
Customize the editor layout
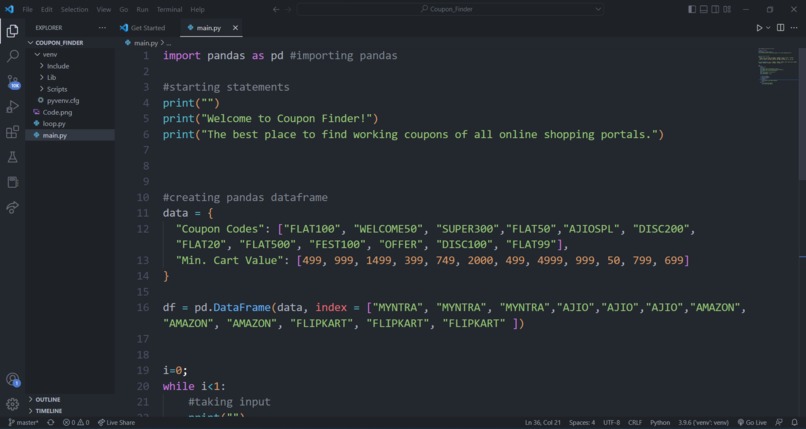(x=727, y=9)
